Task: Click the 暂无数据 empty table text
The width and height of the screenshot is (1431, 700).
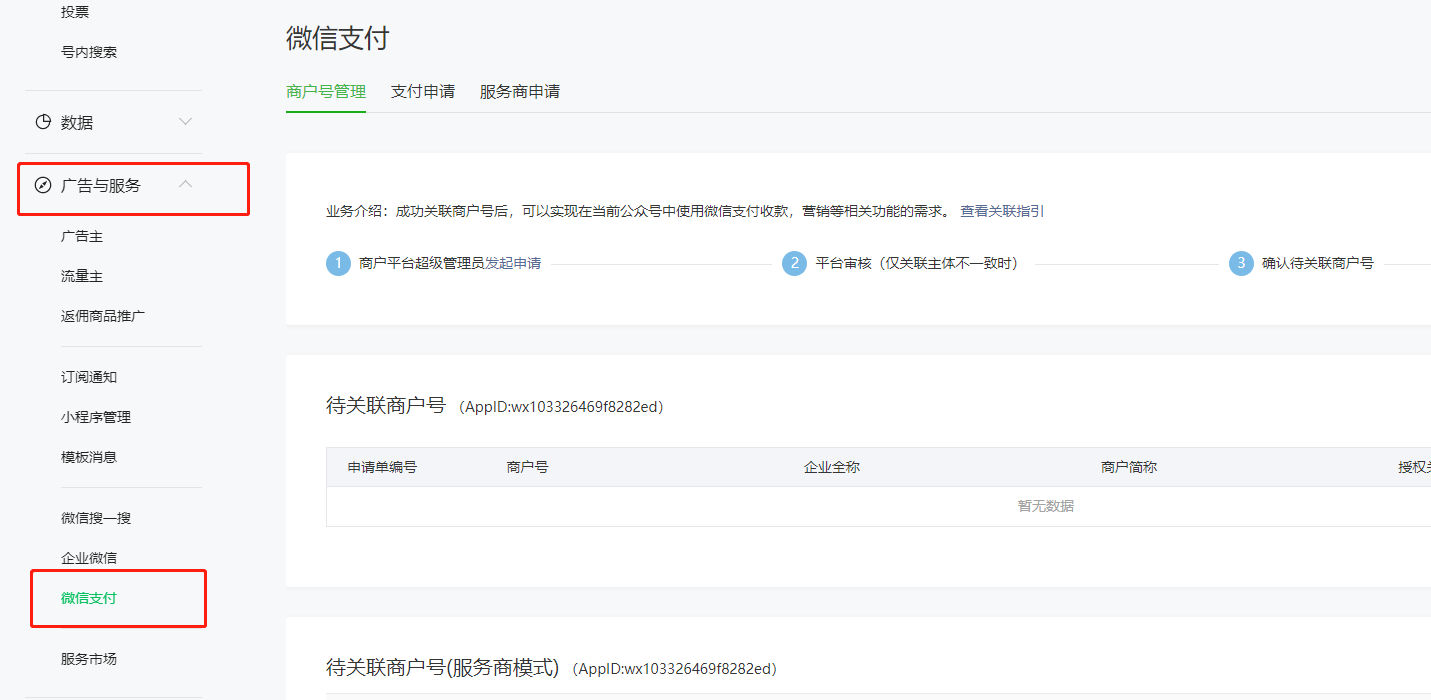Action: (1046, 506)
